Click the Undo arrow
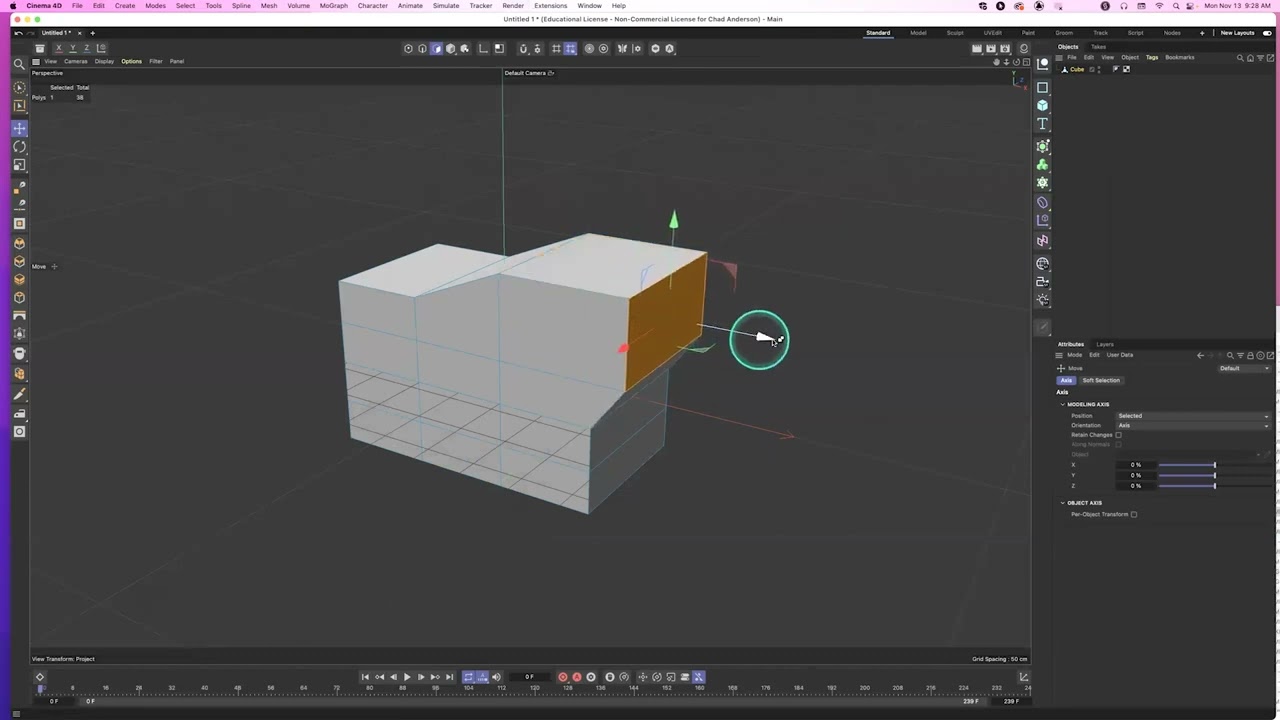 (x=19, y=33)
